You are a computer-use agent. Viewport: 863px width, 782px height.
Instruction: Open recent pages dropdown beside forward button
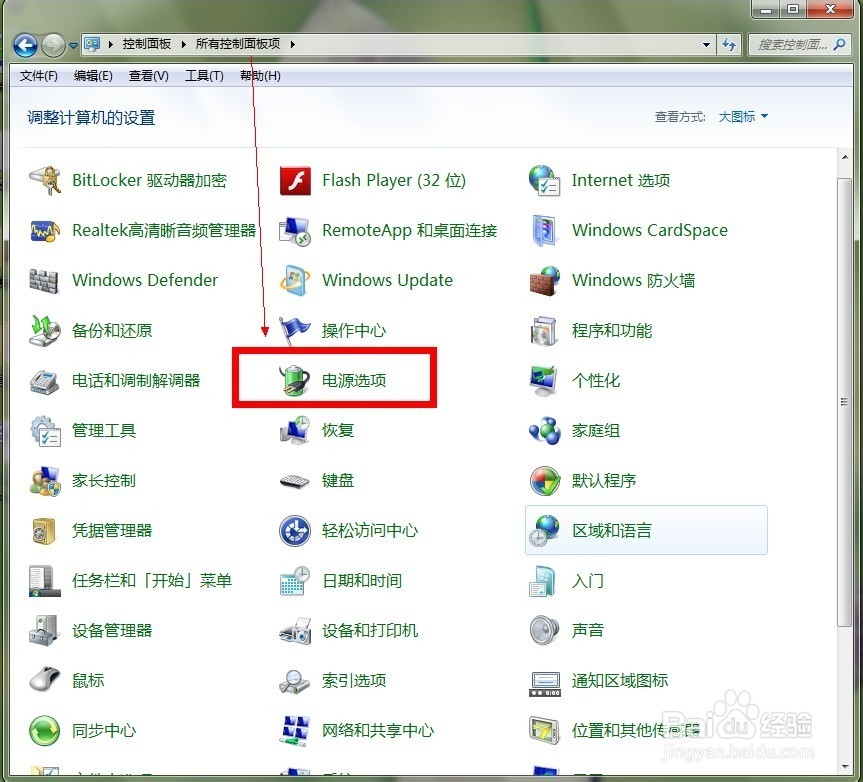pyautogui.click(x=73, y=46)
